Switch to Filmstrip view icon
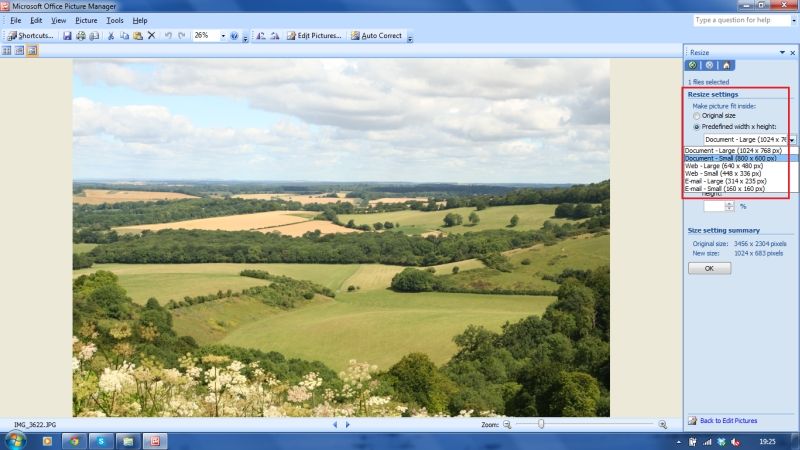The width and height of the screenshot is (800, 450). coord(19,51)
